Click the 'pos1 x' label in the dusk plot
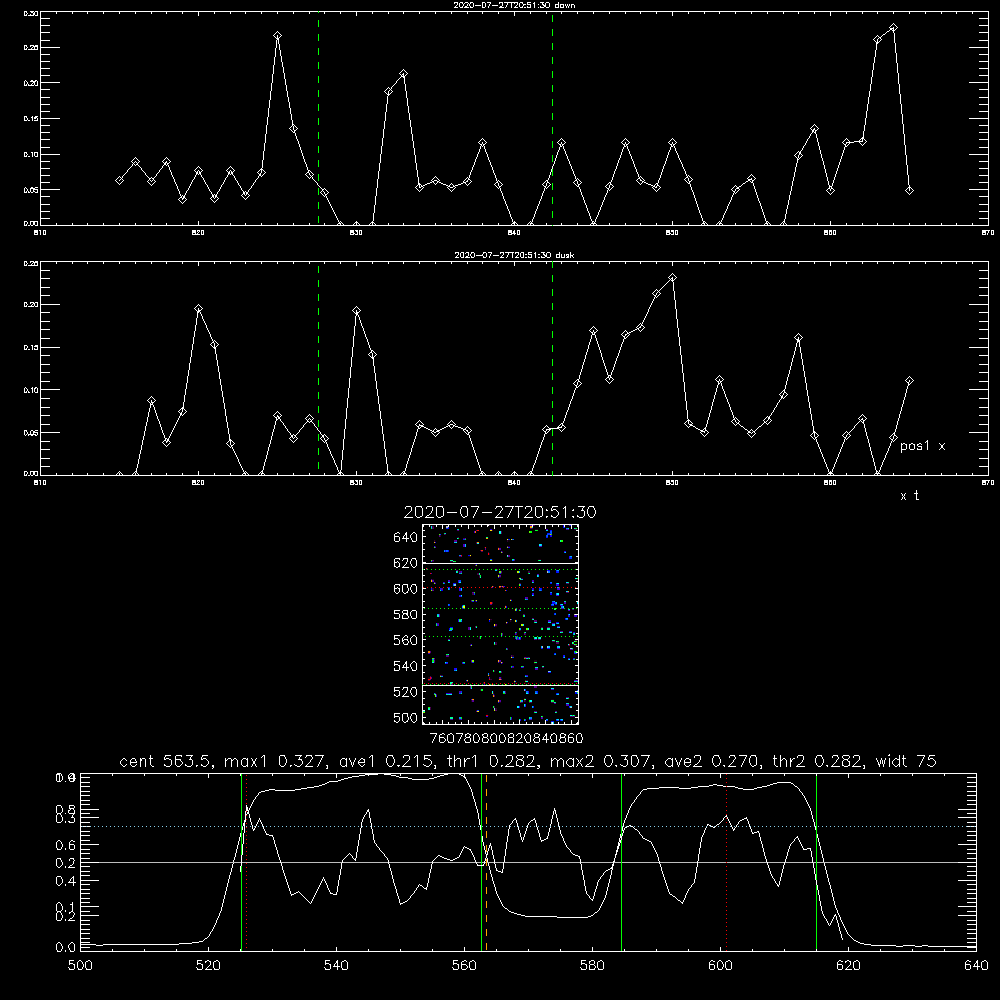1000x1000 pixels. tap(922, 446)
